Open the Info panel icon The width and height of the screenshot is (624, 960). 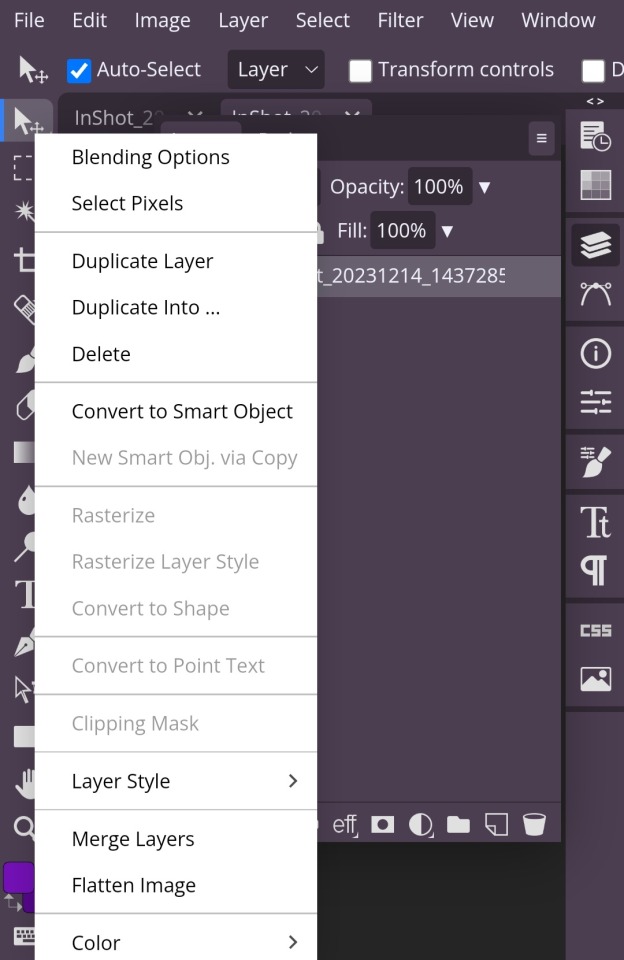(x=595, y=353)
